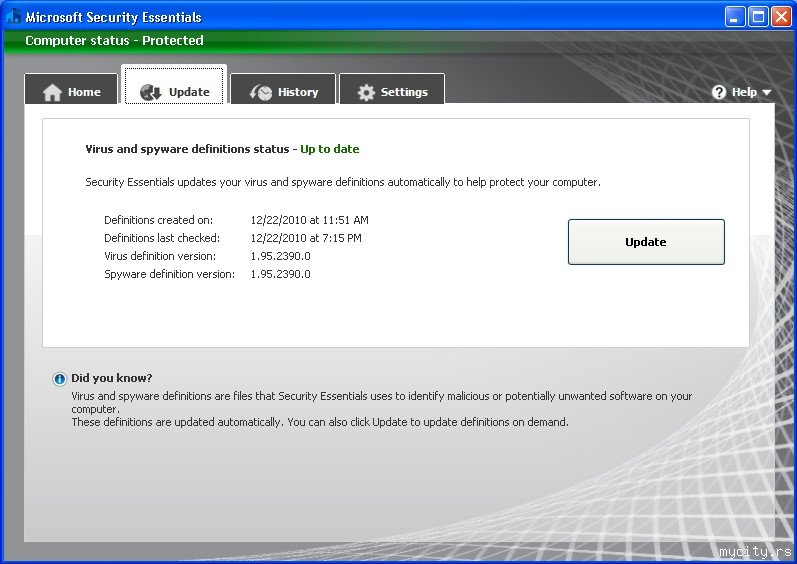797x564 pixels.
Task: Click the large Update button
Action: (x=646, y=242)
